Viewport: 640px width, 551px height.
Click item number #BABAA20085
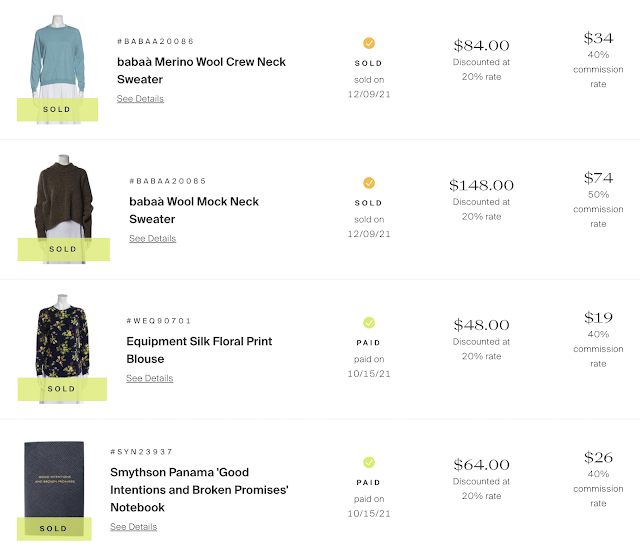[167, 181]
